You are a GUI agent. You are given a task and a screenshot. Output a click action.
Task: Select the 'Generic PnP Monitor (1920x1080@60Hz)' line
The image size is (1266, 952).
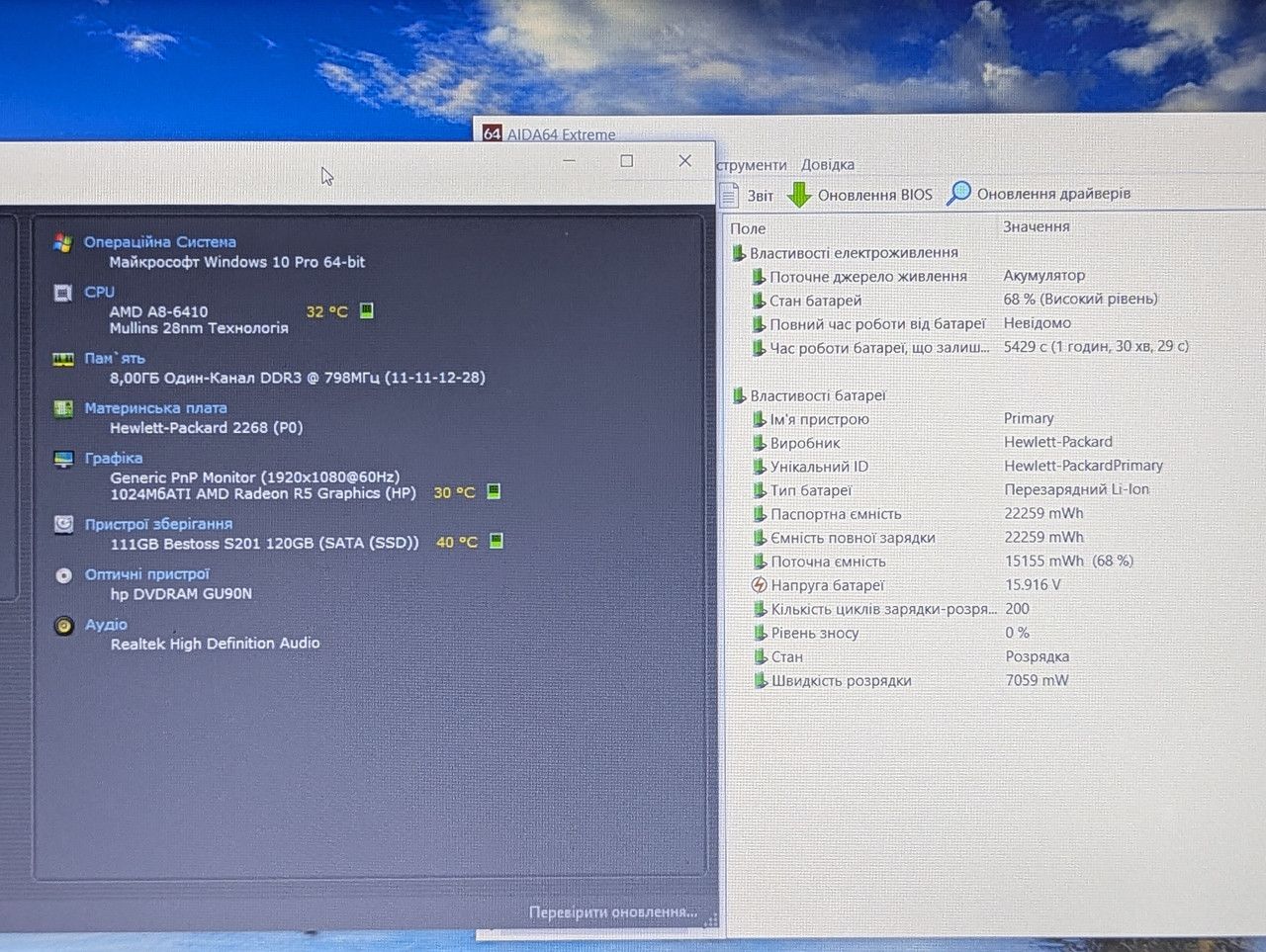coord(255,476)
